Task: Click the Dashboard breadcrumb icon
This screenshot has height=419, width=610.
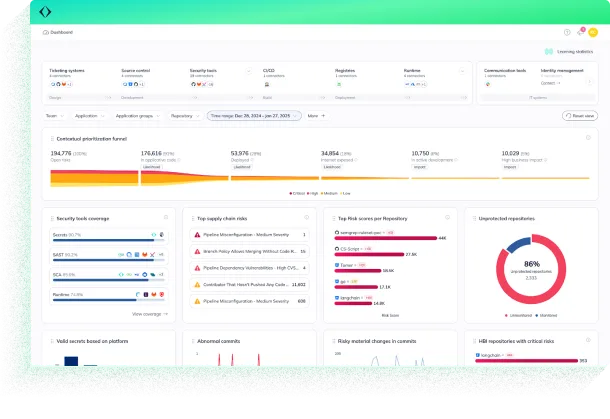Action: pos(46,32)
